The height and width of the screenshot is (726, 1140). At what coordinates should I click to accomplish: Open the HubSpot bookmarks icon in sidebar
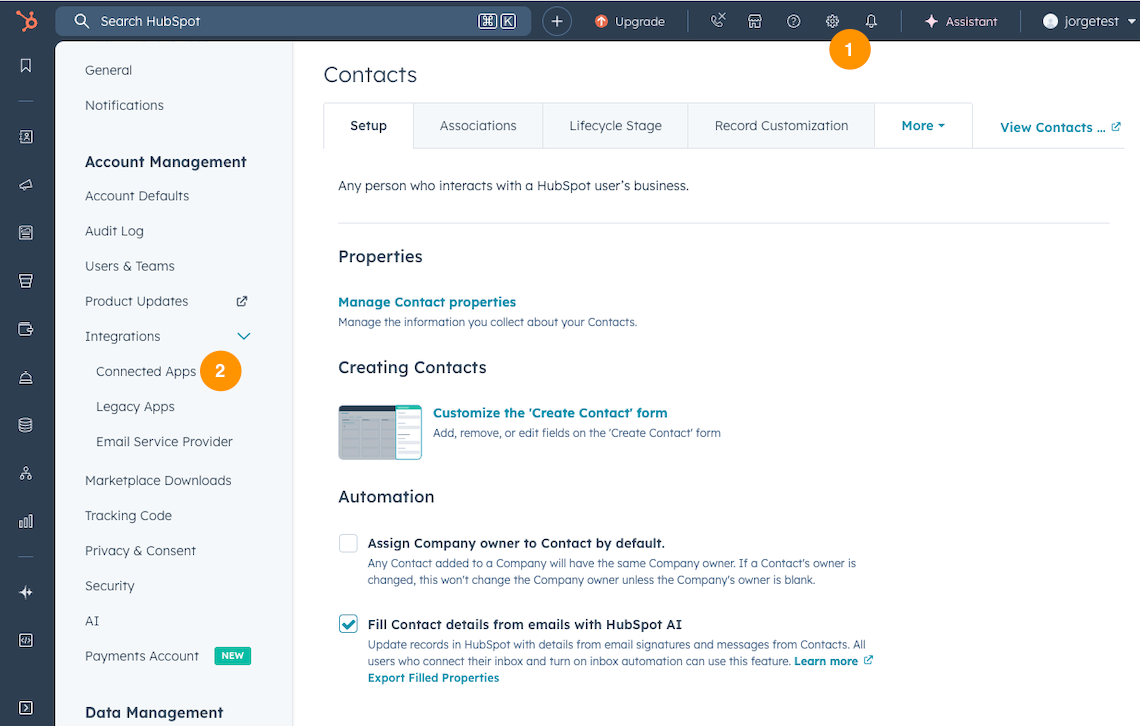coord(26,65)
